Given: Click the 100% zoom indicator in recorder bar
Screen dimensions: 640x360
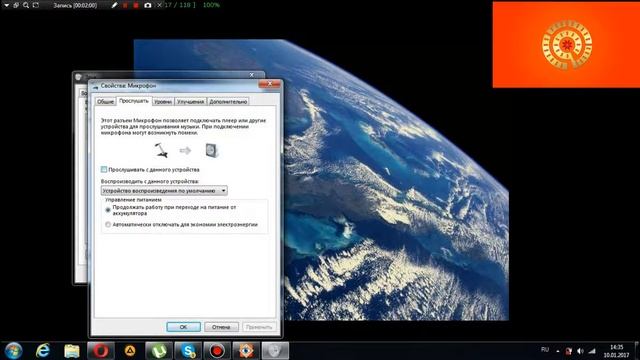Looking at the screenshot, I should pos(211,5).
